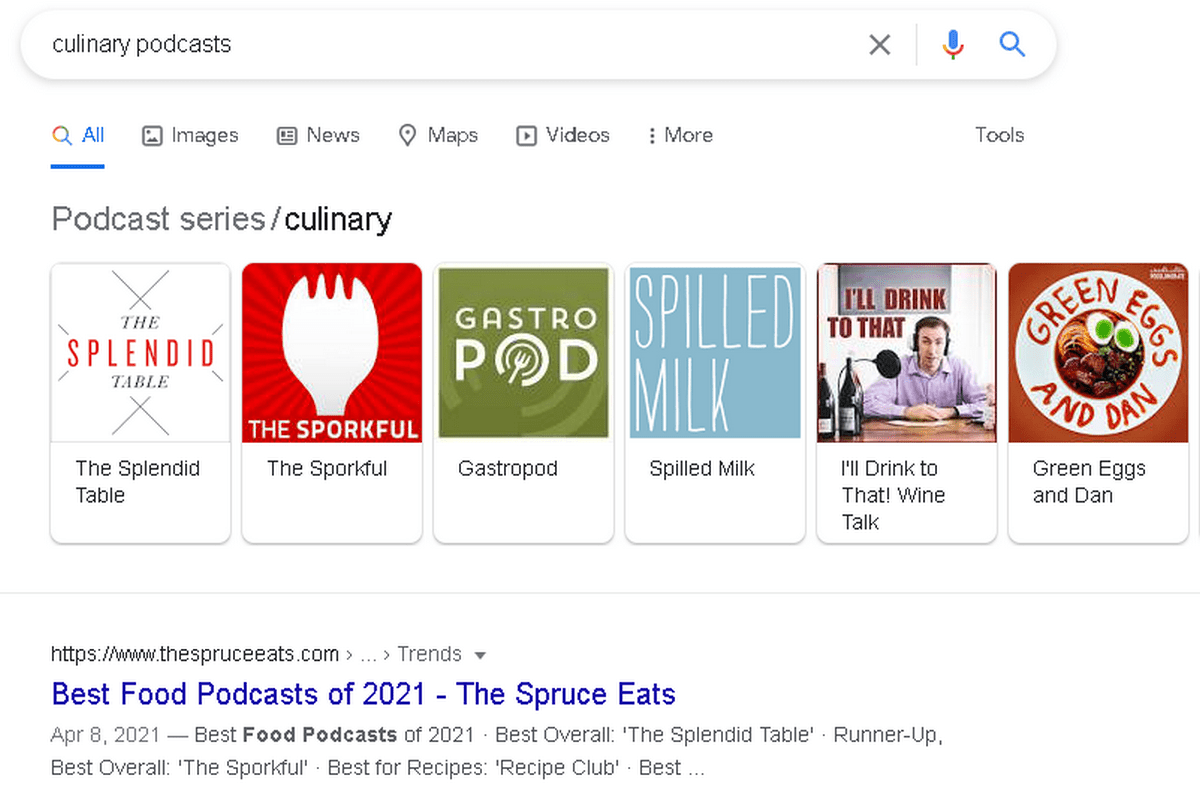Open the Spilled Milk cover image

click(x=715, y=352)
